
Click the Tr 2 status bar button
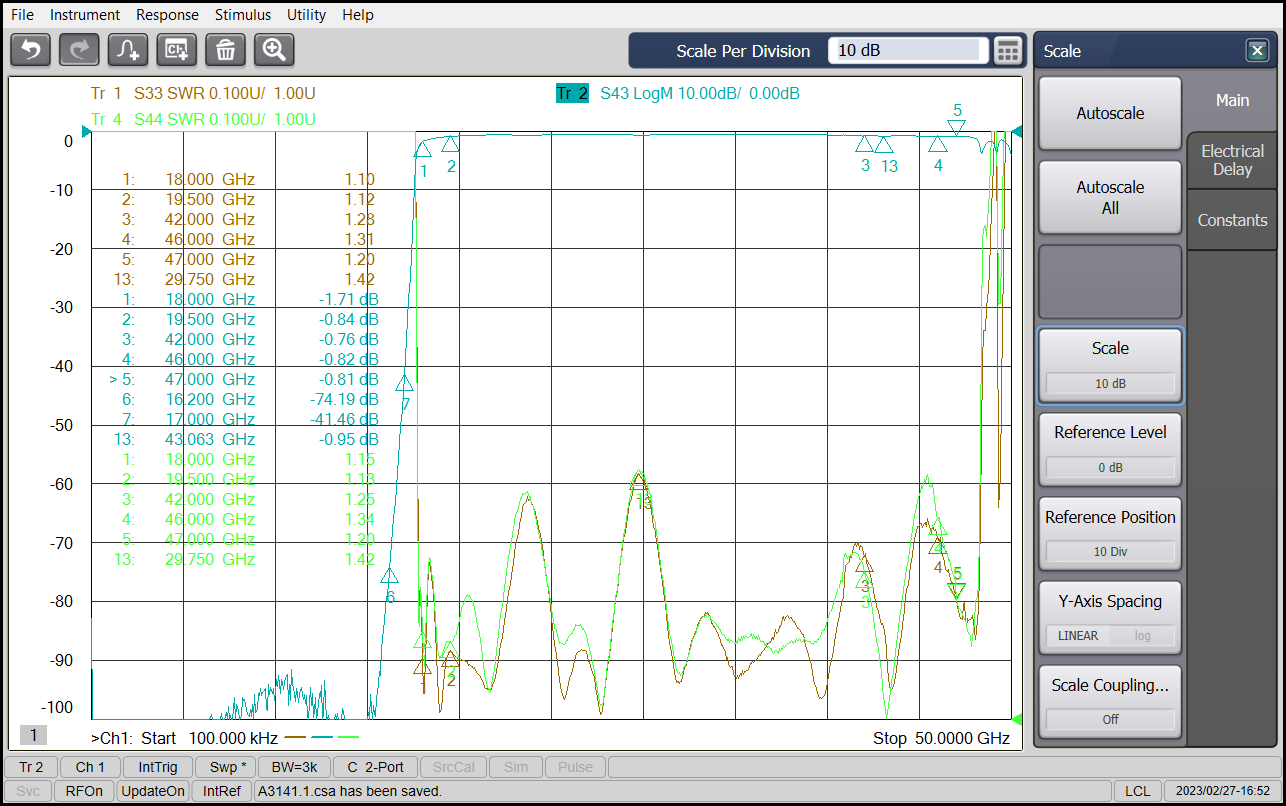[x=31, y=767]
